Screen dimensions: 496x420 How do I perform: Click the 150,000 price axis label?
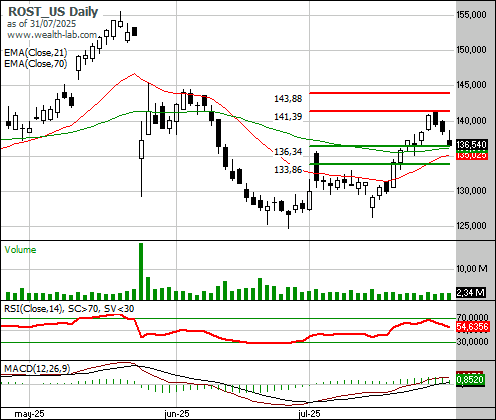point(471,50)
